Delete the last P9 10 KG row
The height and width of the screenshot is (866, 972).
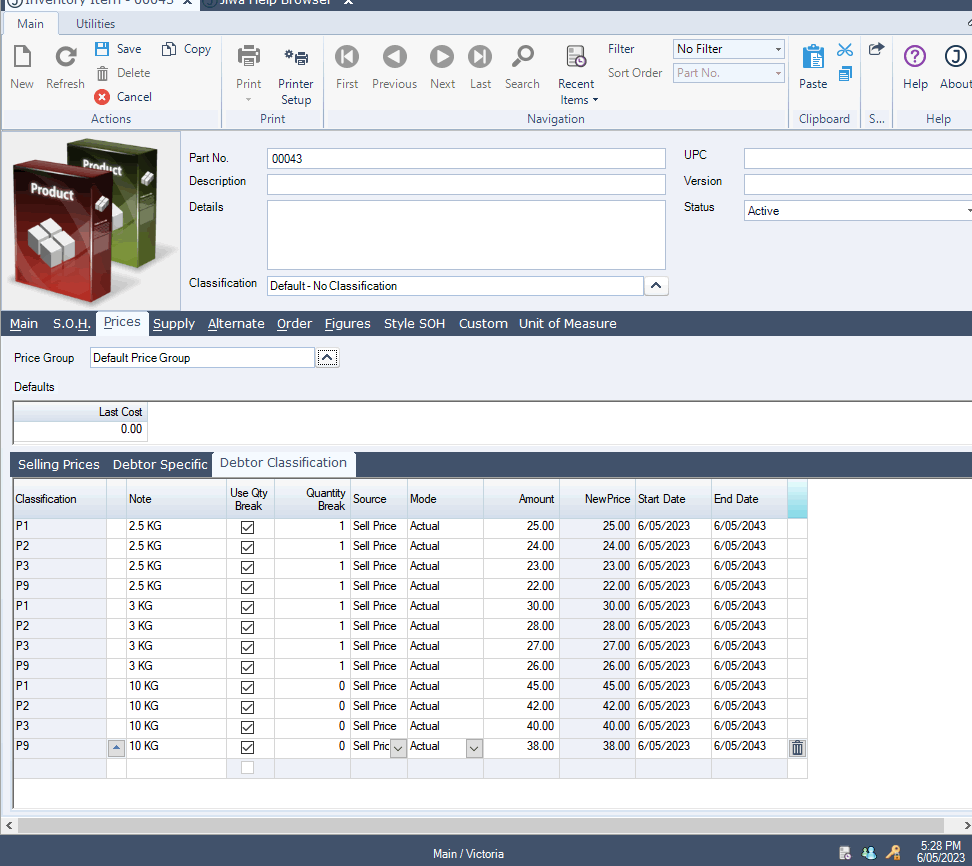(x=797, y=747)
